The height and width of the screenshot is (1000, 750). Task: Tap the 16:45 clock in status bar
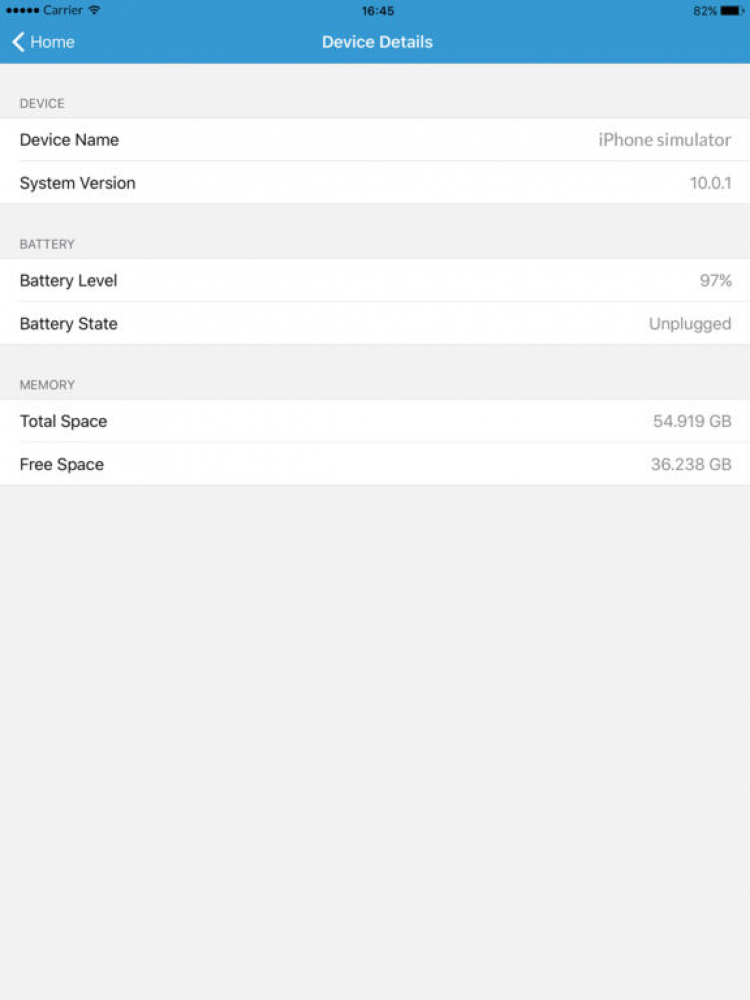click(x=377, y=10)
